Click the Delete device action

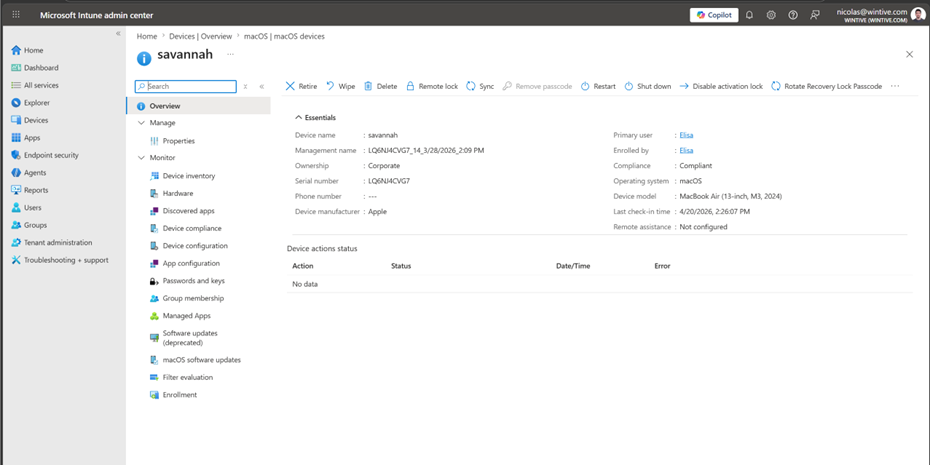(x=380, y=87)
